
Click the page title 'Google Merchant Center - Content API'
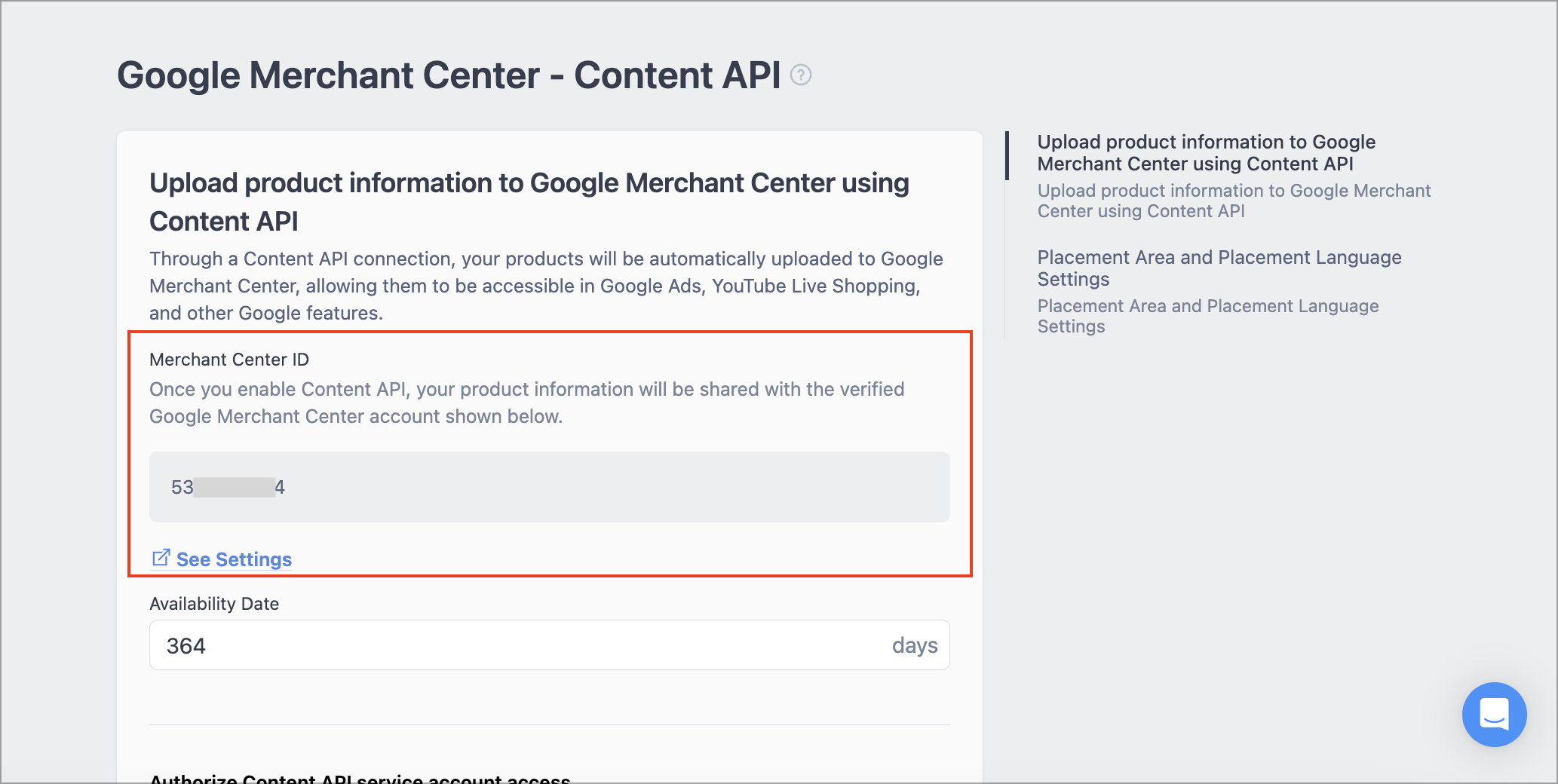[x=449, y=75]
